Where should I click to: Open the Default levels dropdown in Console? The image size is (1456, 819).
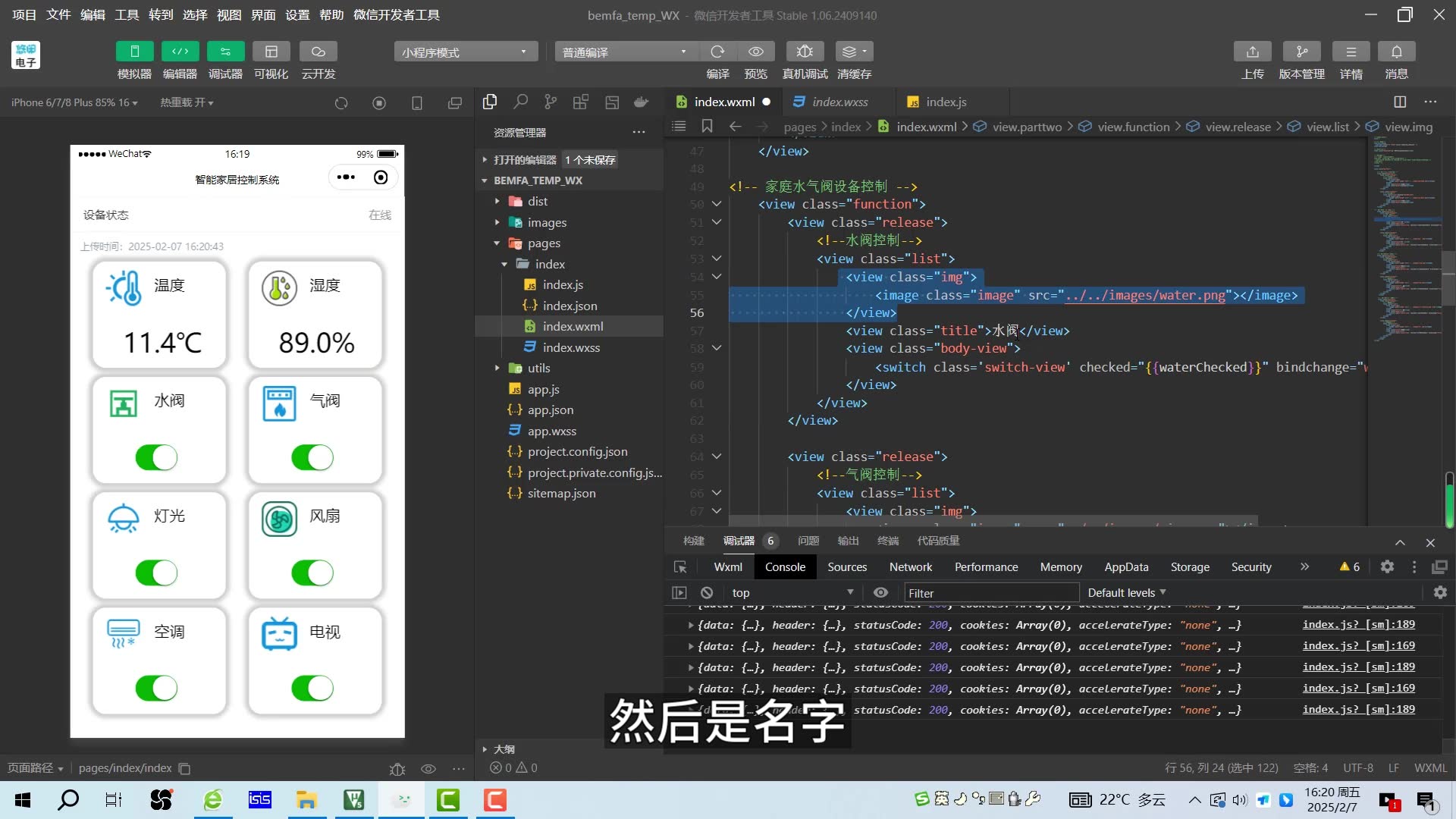(1127, 592)
